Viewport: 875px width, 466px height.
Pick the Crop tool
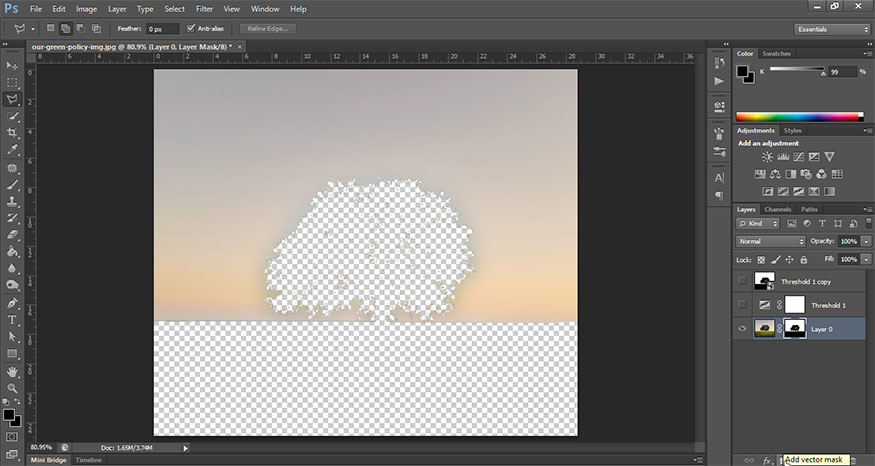pos(13,133)
